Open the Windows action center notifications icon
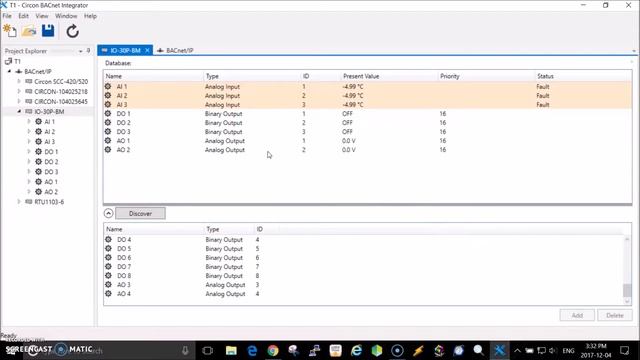 click(x=624, y=350)
